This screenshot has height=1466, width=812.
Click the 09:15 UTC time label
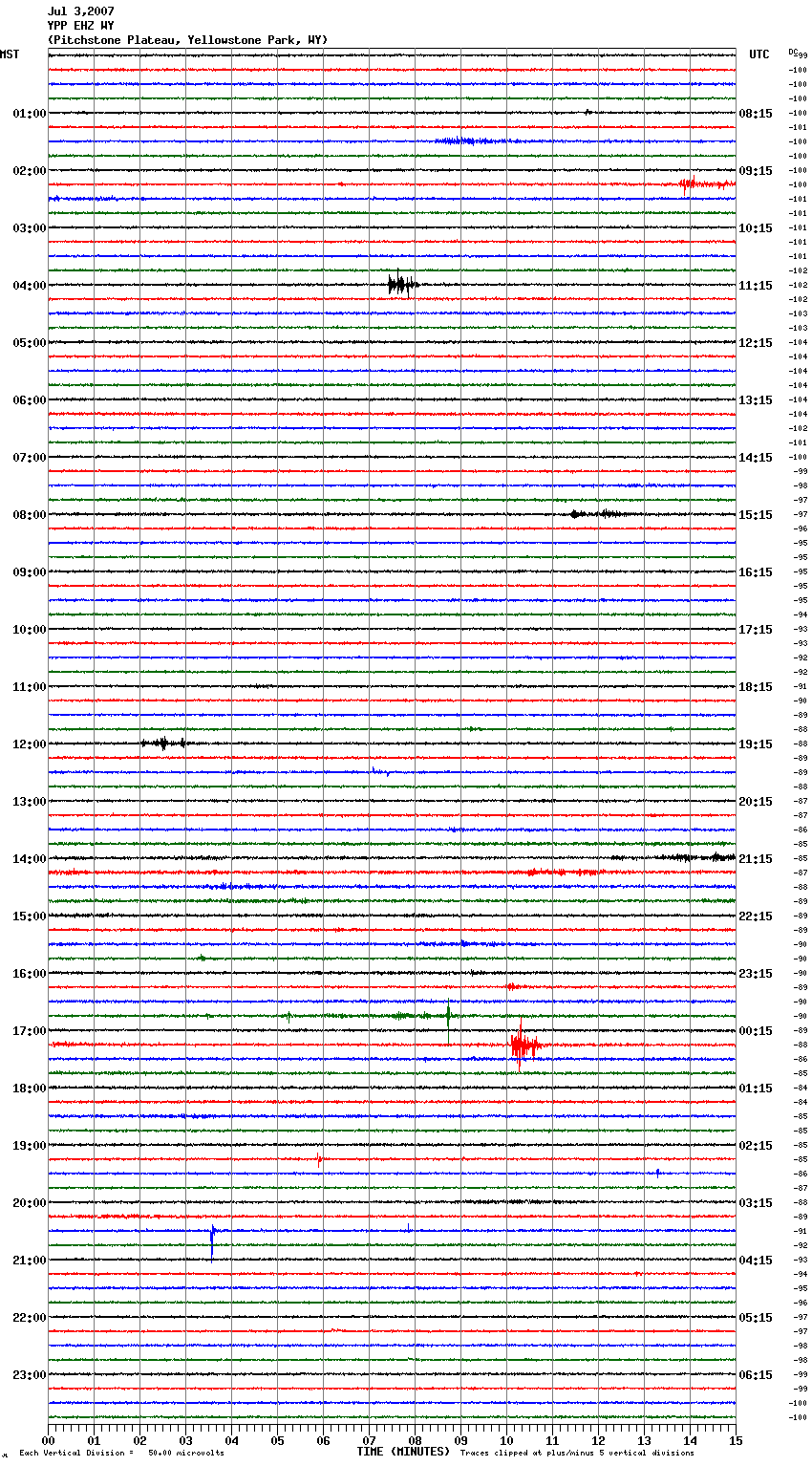pyautogui.click(x=756, y=171)
